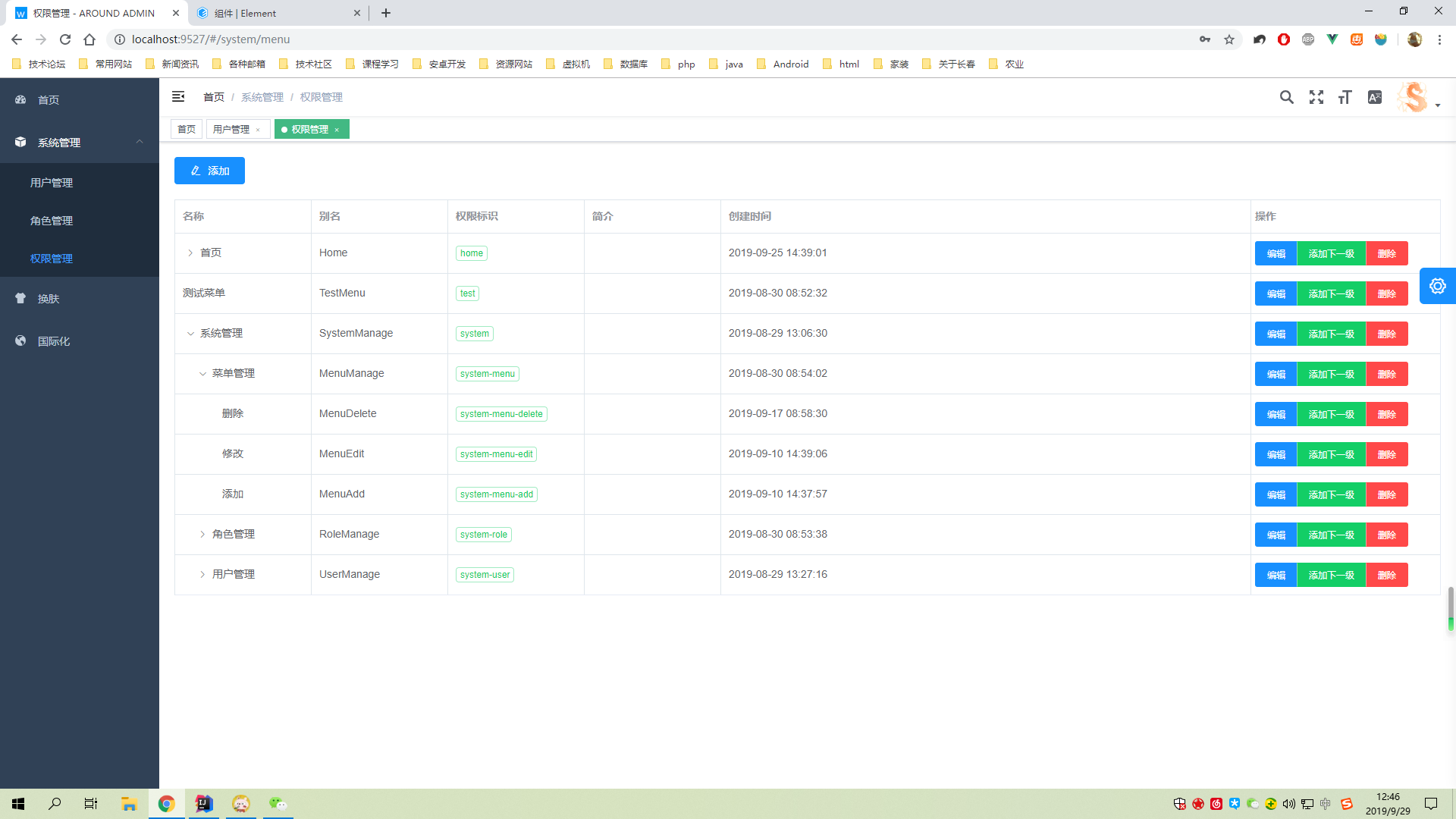This screenshot has height=819, width=1456.
Task: Click 添加下一级 for the RoleManage row
Action: [x=1332, y=535]
